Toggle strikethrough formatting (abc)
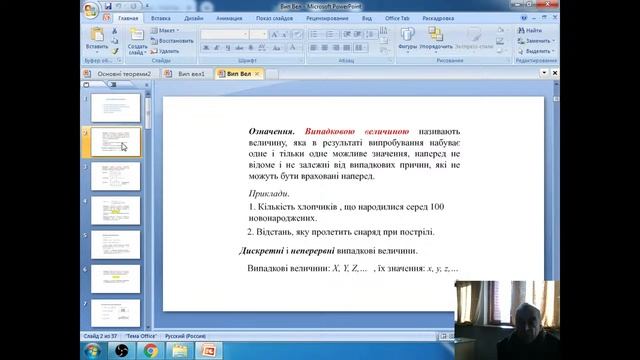Viewport: 640px width, 360px height. pyautogui.click(x=239, y=48)
